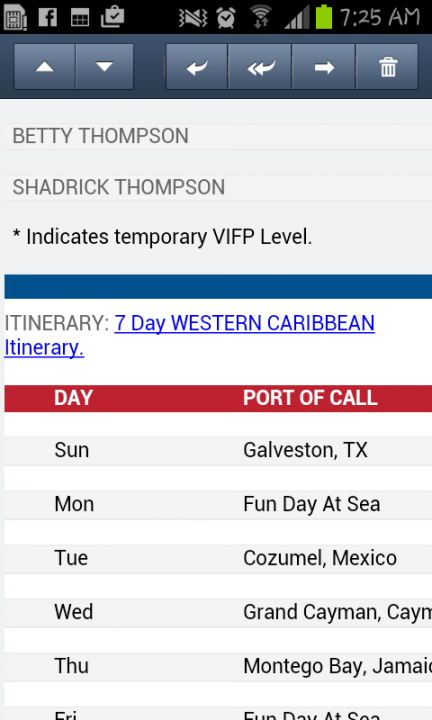Go to previous email with up arrow

(x=45, y=67)
